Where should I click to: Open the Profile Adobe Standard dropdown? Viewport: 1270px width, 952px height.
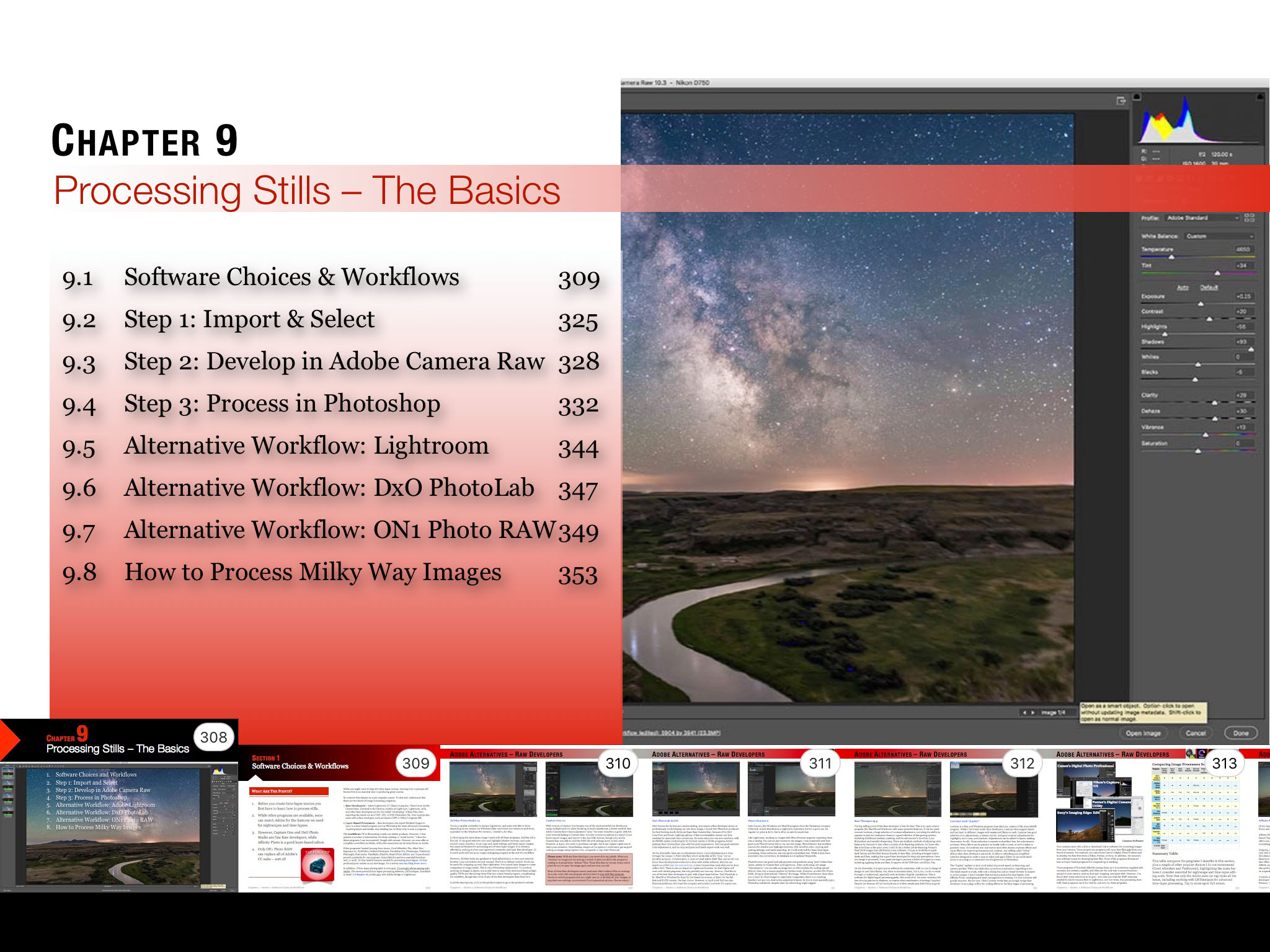click(1202, 218)
